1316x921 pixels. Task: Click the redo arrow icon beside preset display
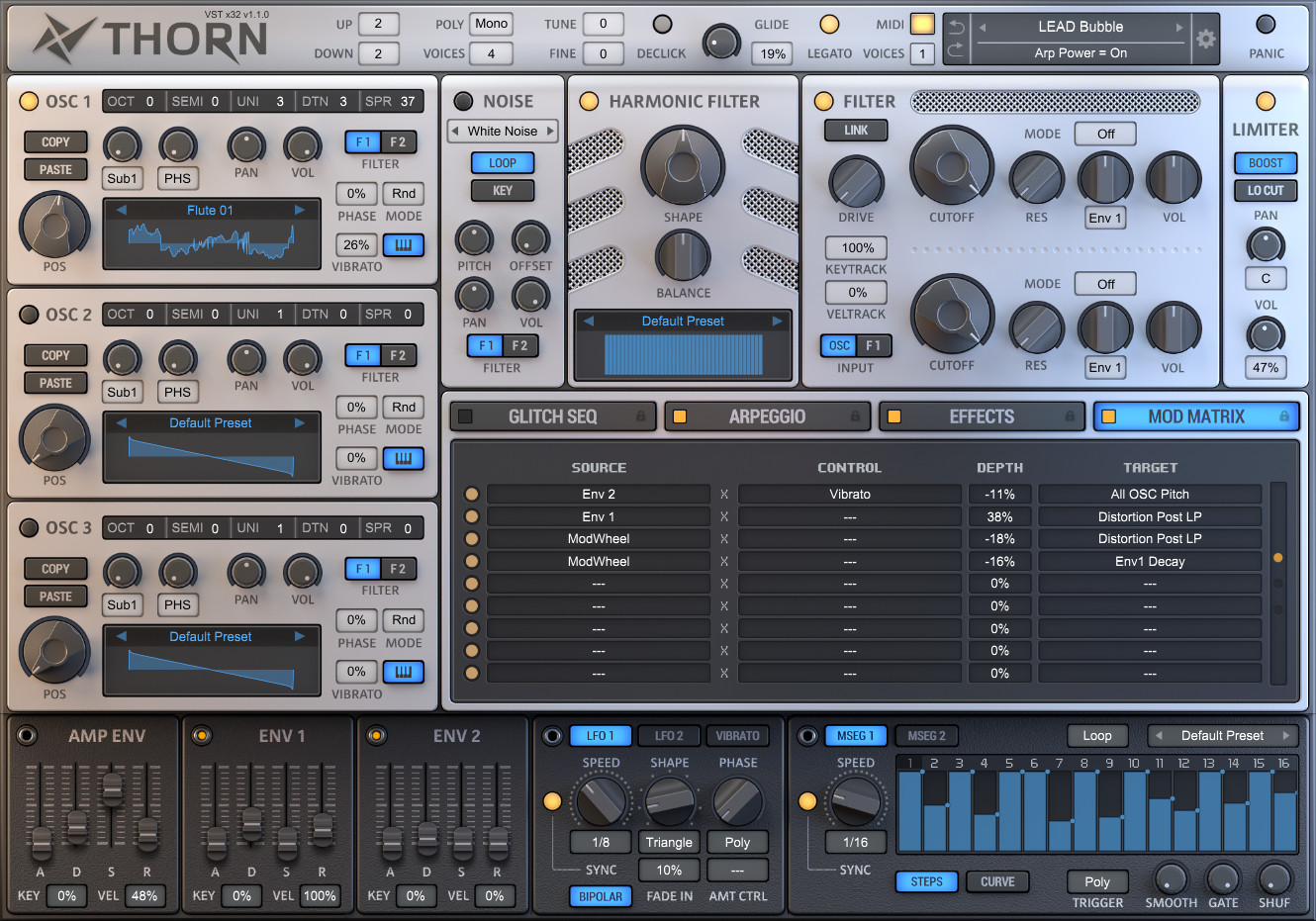(x=956, y=52)
